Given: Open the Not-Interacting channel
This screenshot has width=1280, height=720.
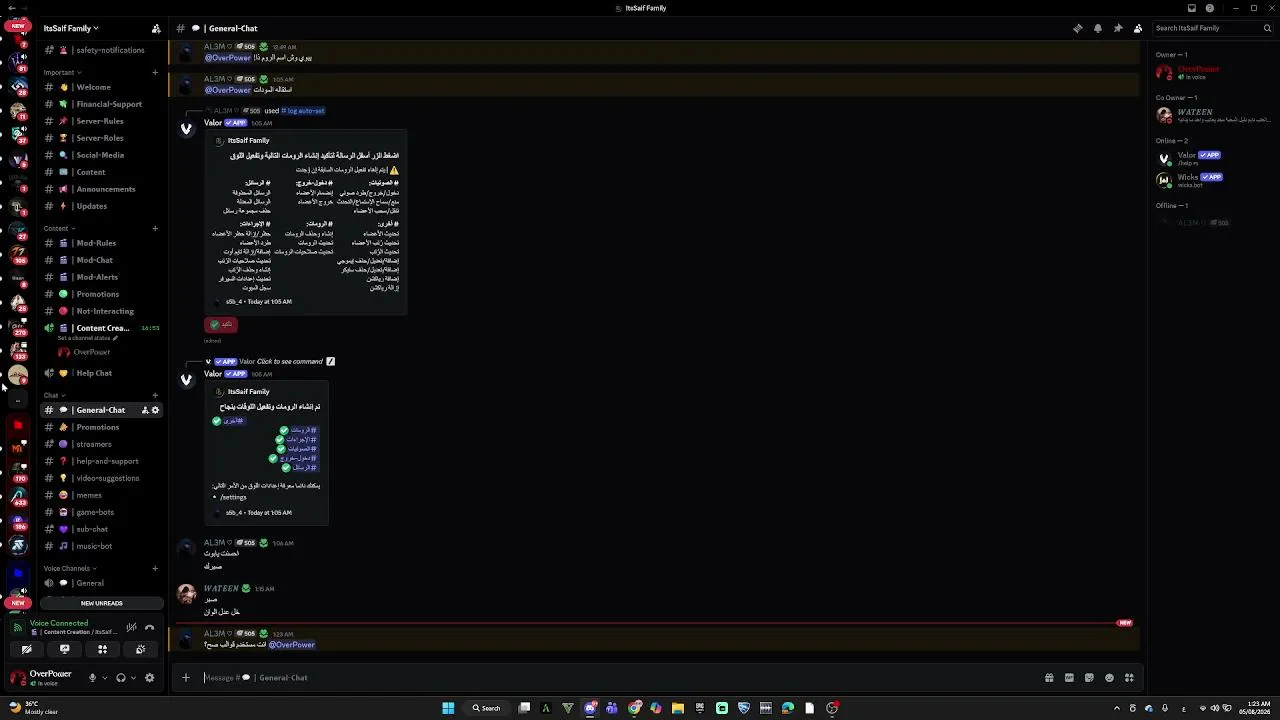Looking at the screenshot, I should pos(101,311).
